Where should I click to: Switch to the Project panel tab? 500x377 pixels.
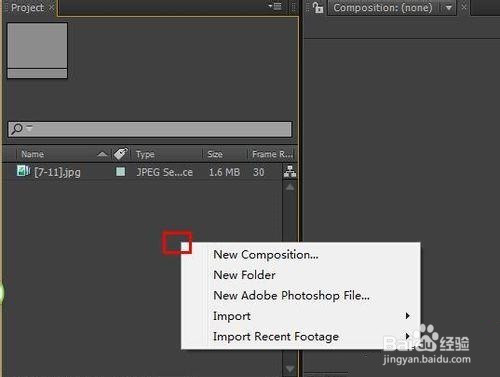(x=27, y=8)
